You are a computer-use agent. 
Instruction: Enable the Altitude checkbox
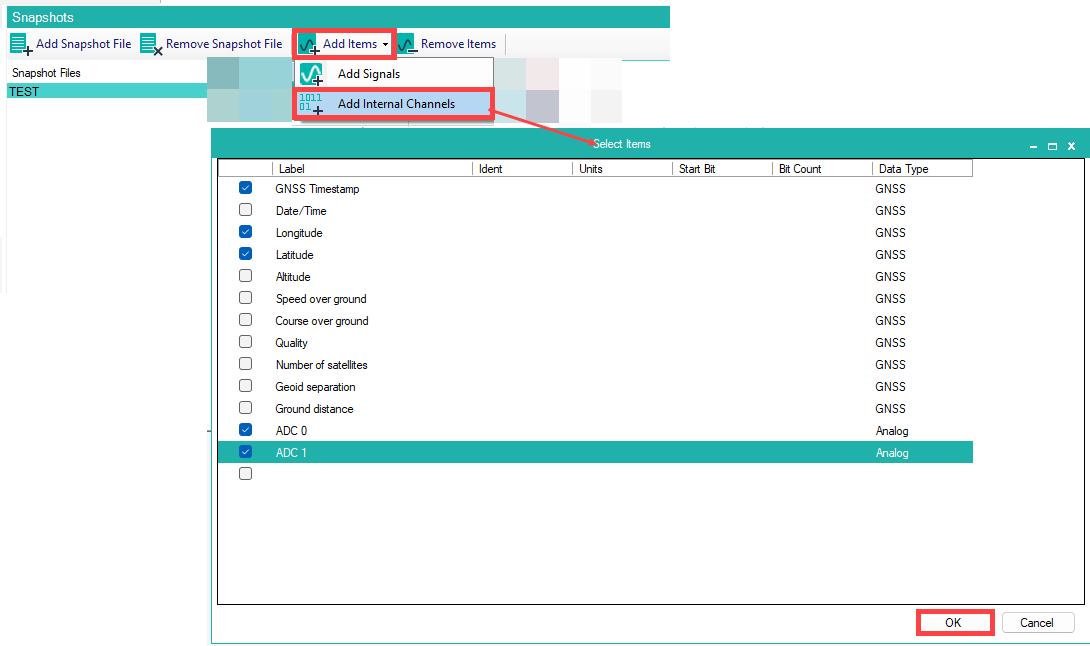coord(246,276)
